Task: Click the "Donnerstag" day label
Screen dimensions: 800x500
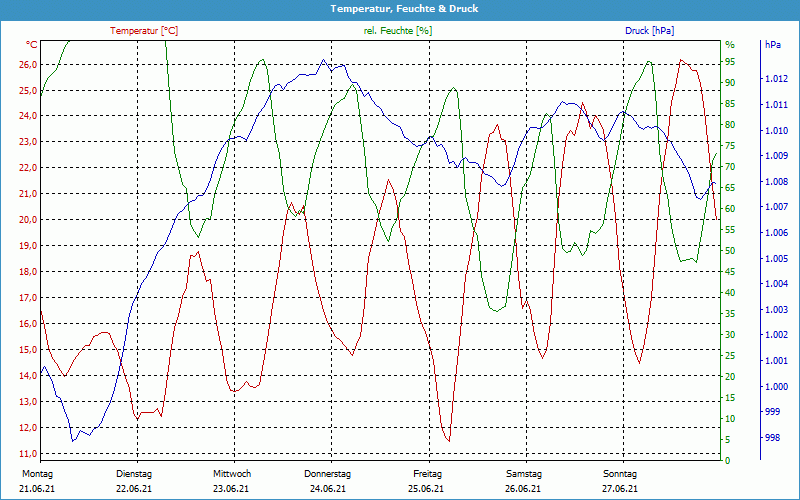Action: point(328,474)
